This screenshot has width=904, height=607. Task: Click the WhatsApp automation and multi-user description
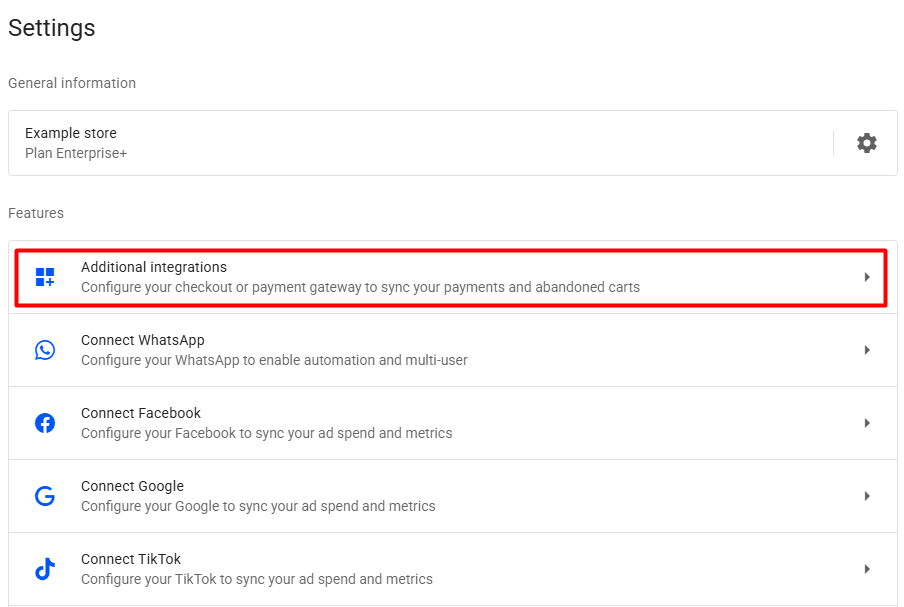(274, 360)
